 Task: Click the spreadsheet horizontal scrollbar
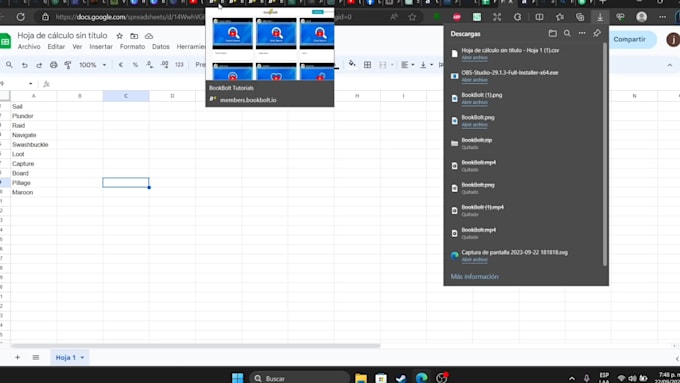point(196,346)
